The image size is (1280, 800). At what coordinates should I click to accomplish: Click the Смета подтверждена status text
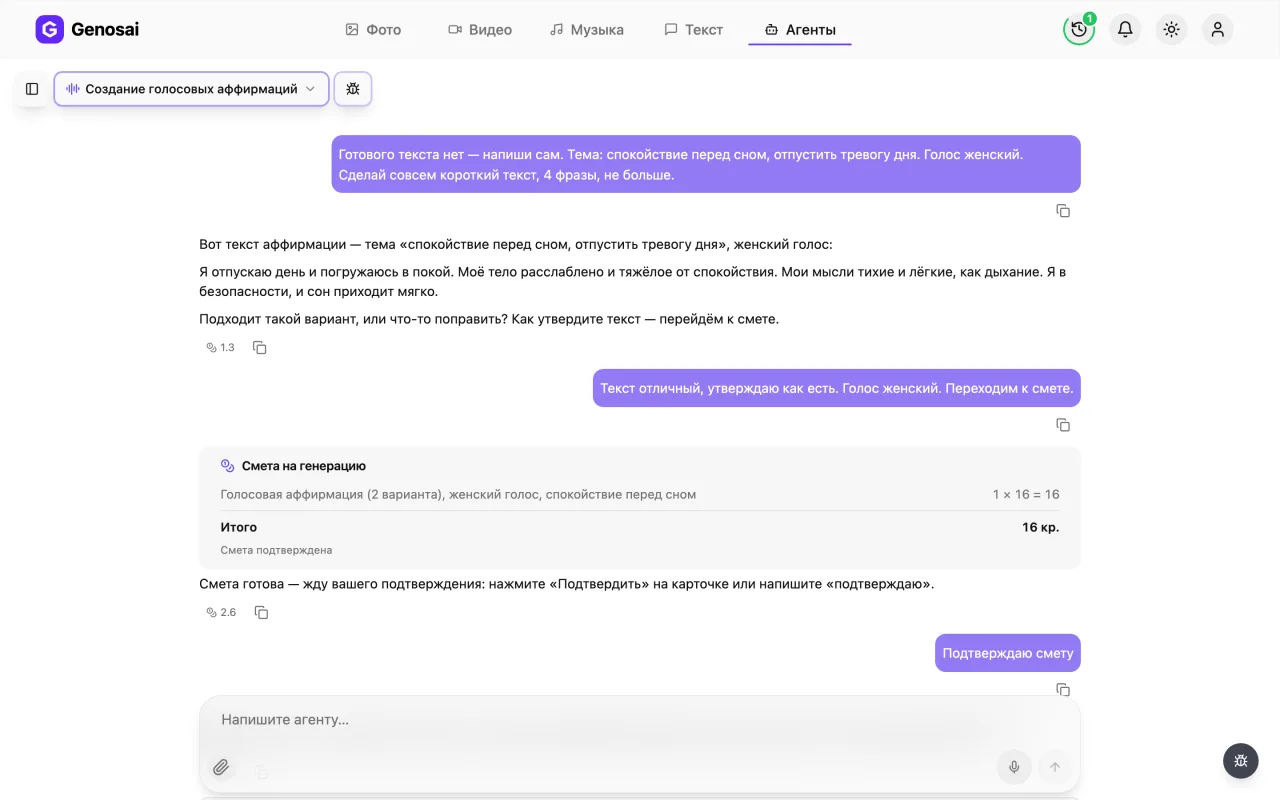coord(276,550)
